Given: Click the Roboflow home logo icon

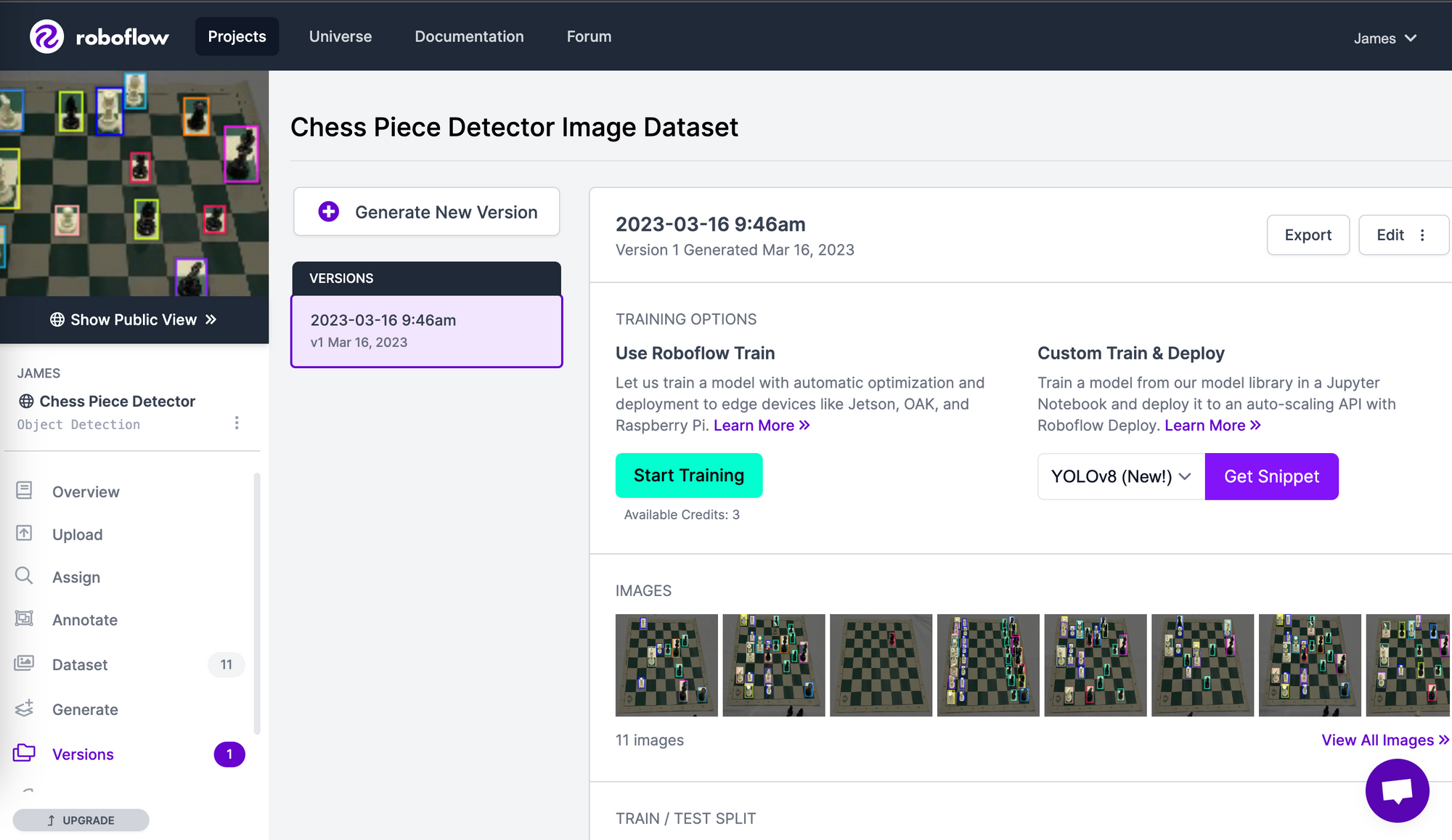Looking at the screenshot, I should point(47,35).
